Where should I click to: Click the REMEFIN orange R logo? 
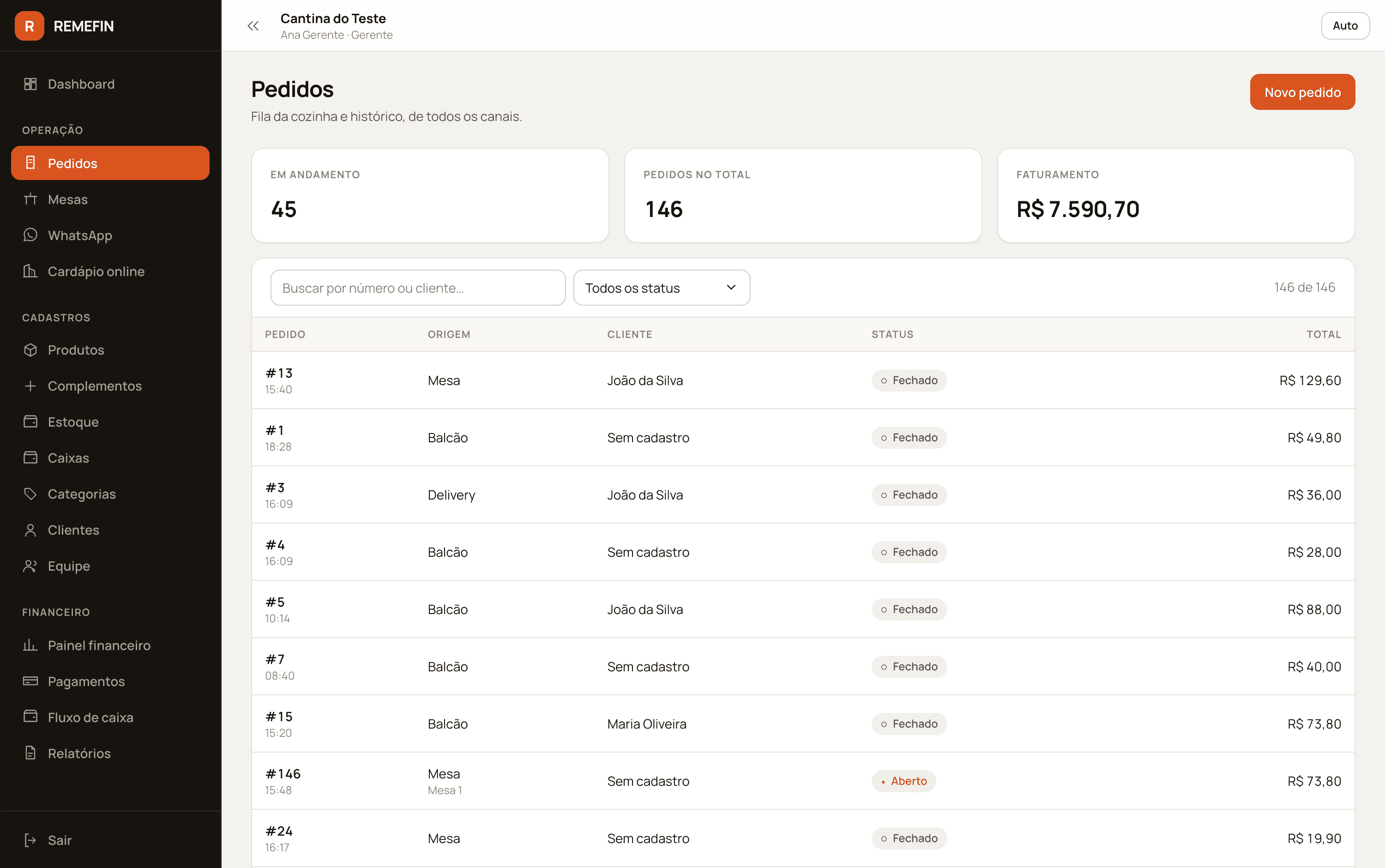click(29, 26)
